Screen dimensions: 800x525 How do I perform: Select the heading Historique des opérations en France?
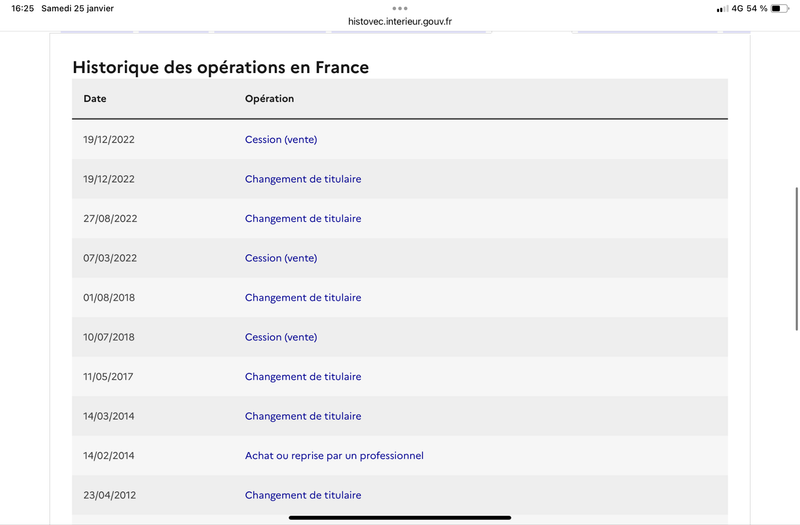(x=220, y=67)
